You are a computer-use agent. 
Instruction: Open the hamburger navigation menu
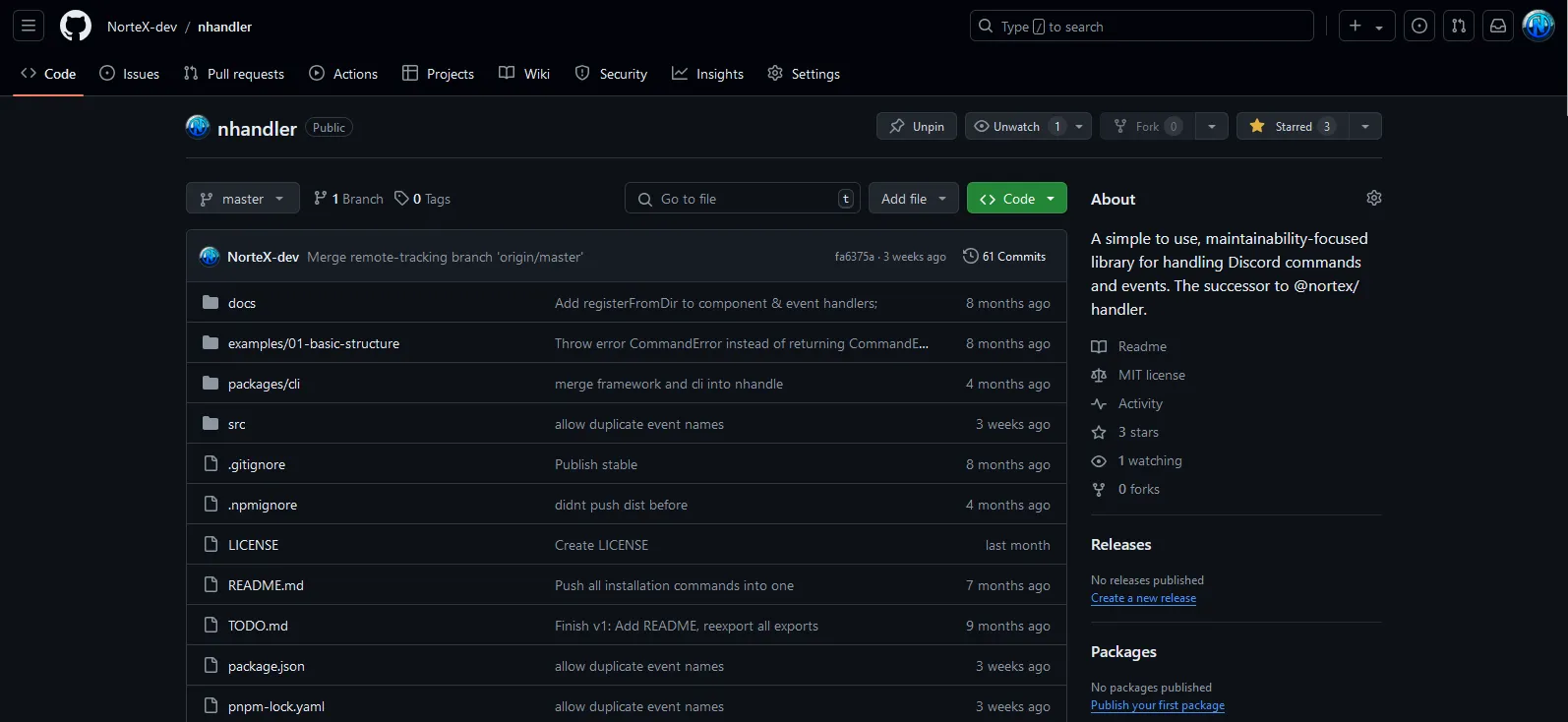(x=29, y=27)
